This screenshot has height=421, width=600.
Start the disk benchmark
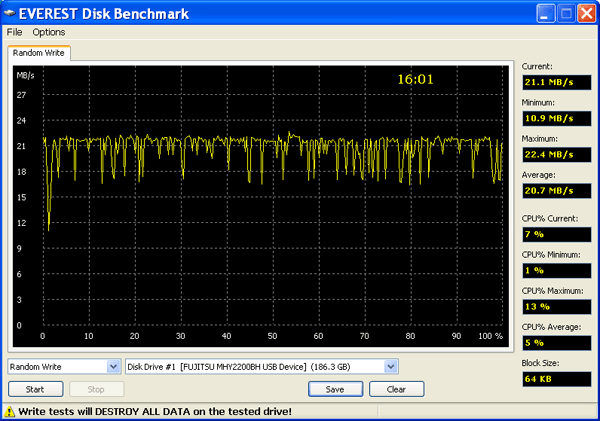click(x=36, y=389)
